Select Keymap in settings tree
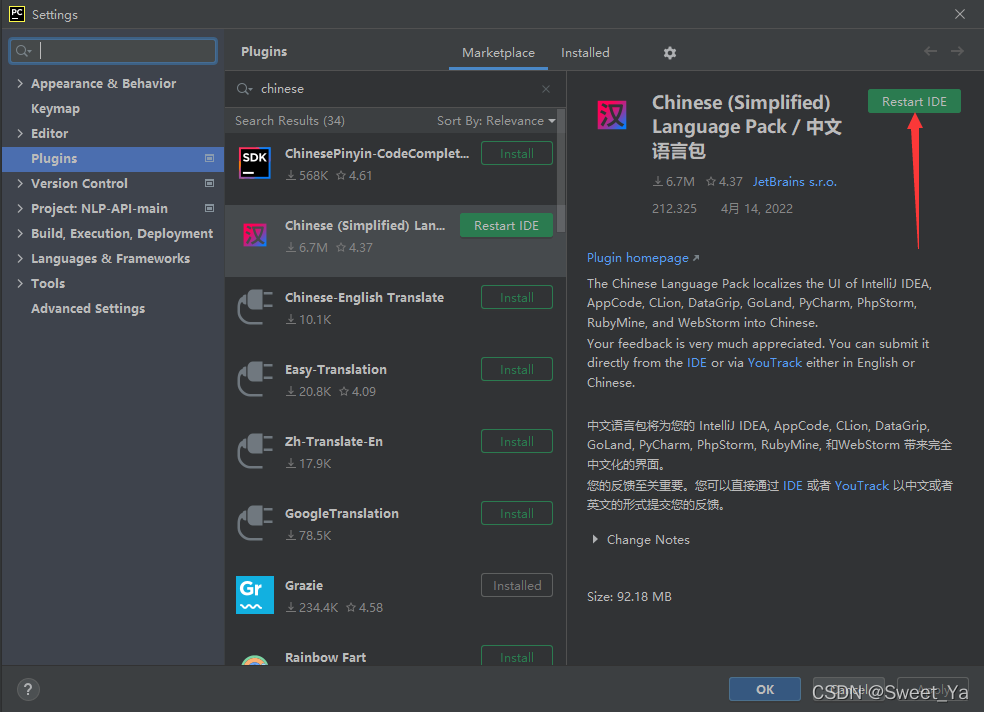 (55, 109)
